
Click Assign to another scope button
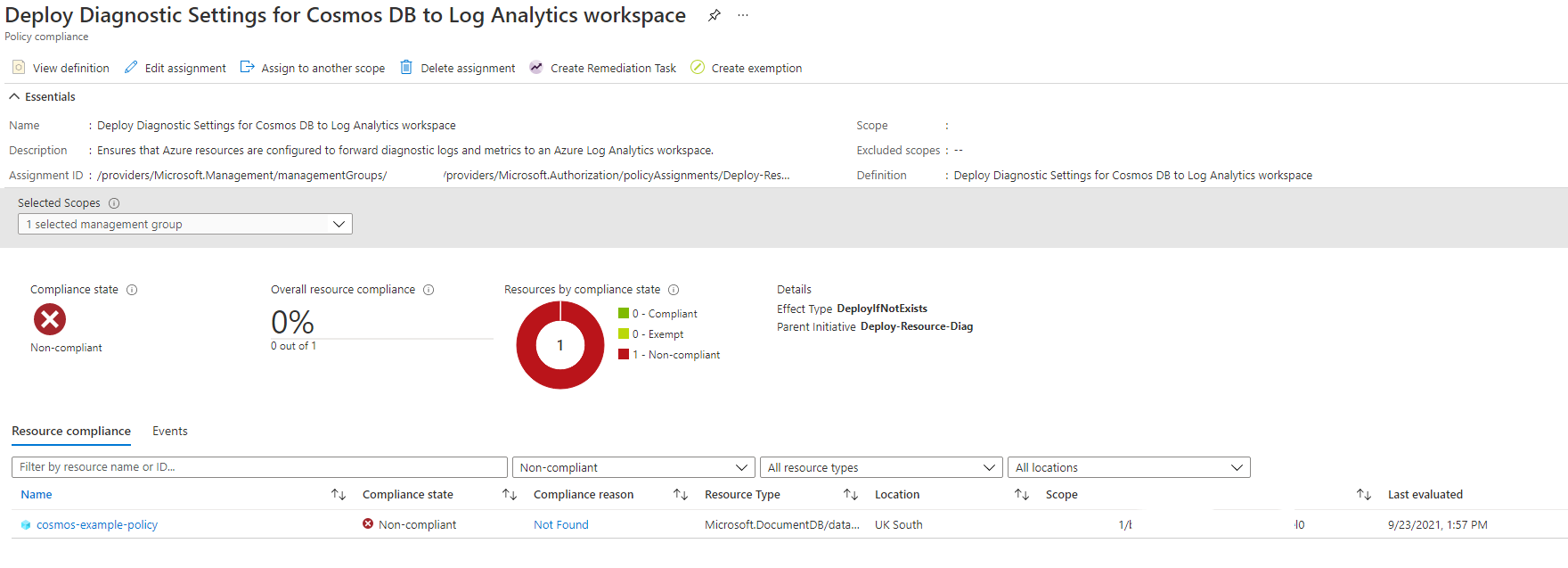point(313,68)
